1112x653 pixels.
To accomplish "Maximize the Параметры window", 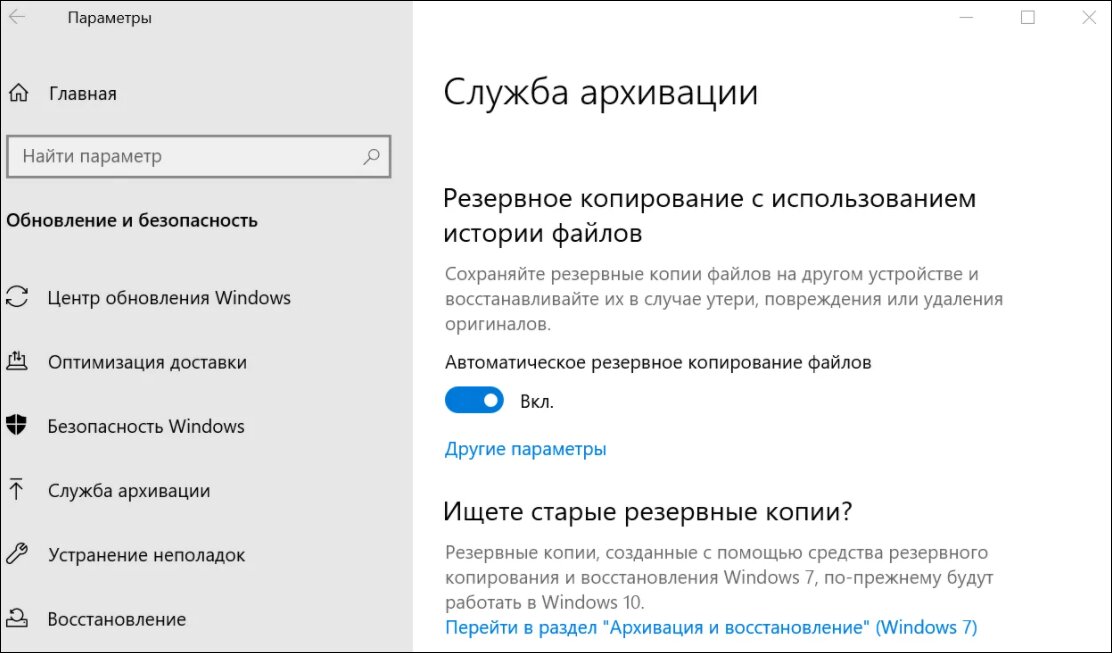I will pos(1028,17).
